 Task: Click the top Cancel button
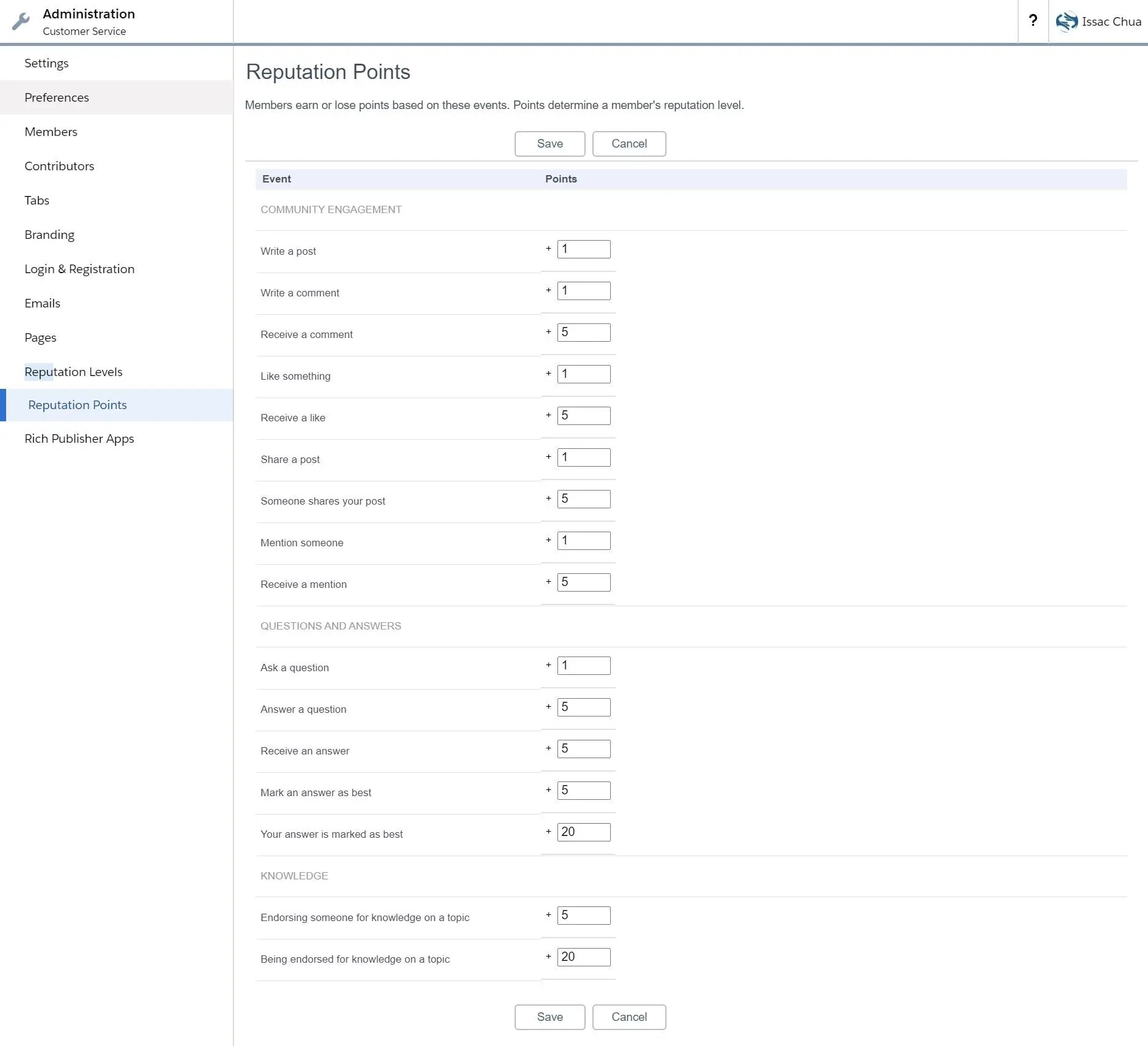point(629,144)
